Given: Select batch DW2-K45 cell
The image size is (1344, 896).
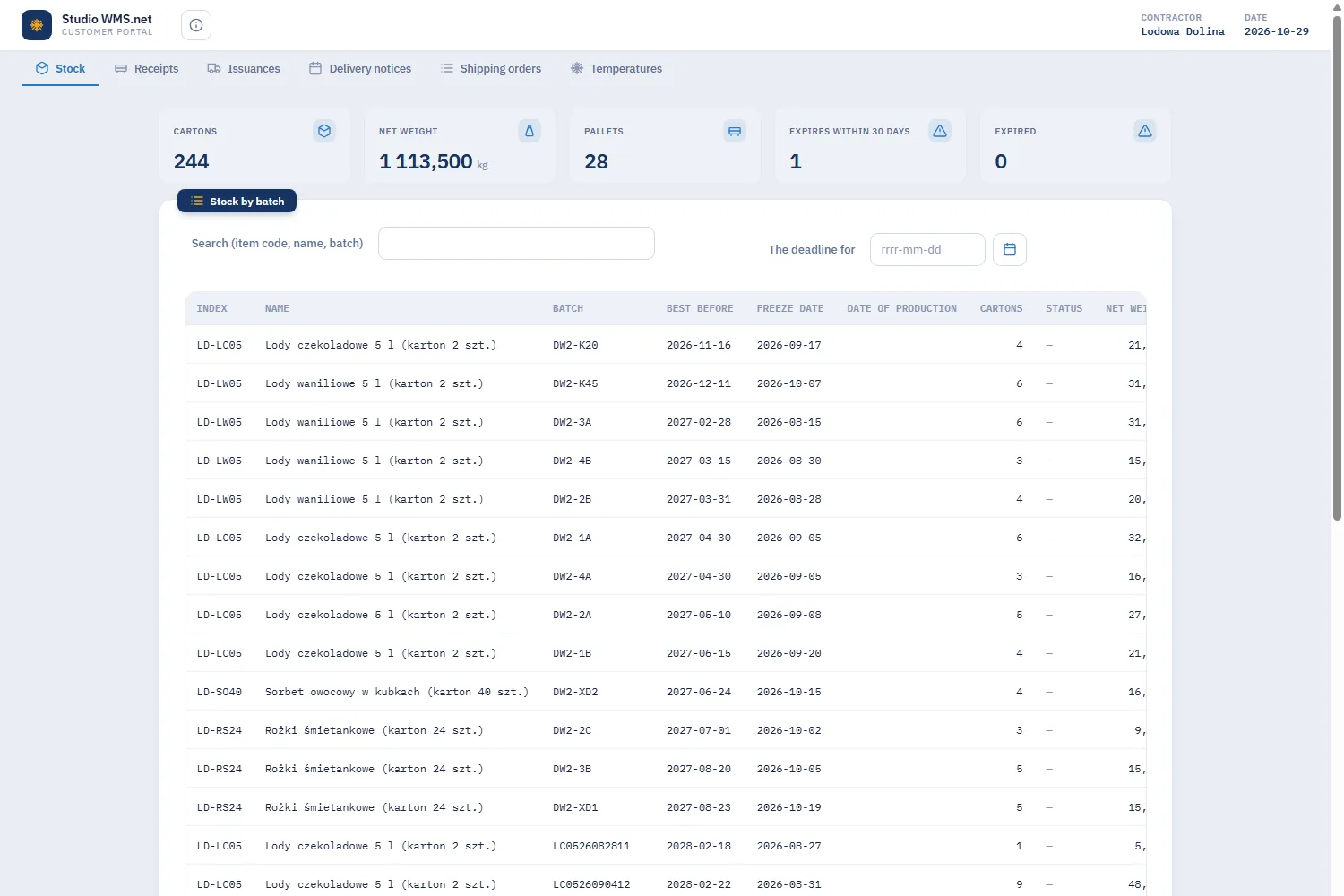Looking at the screenshot, I should pyautogui.click(x=575, y=383).
